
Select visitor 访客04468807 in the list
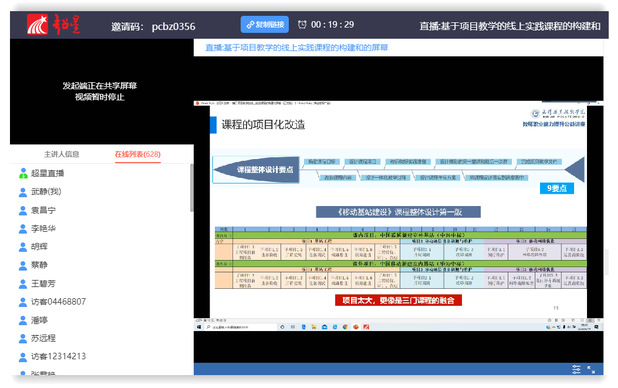point(59,302)
